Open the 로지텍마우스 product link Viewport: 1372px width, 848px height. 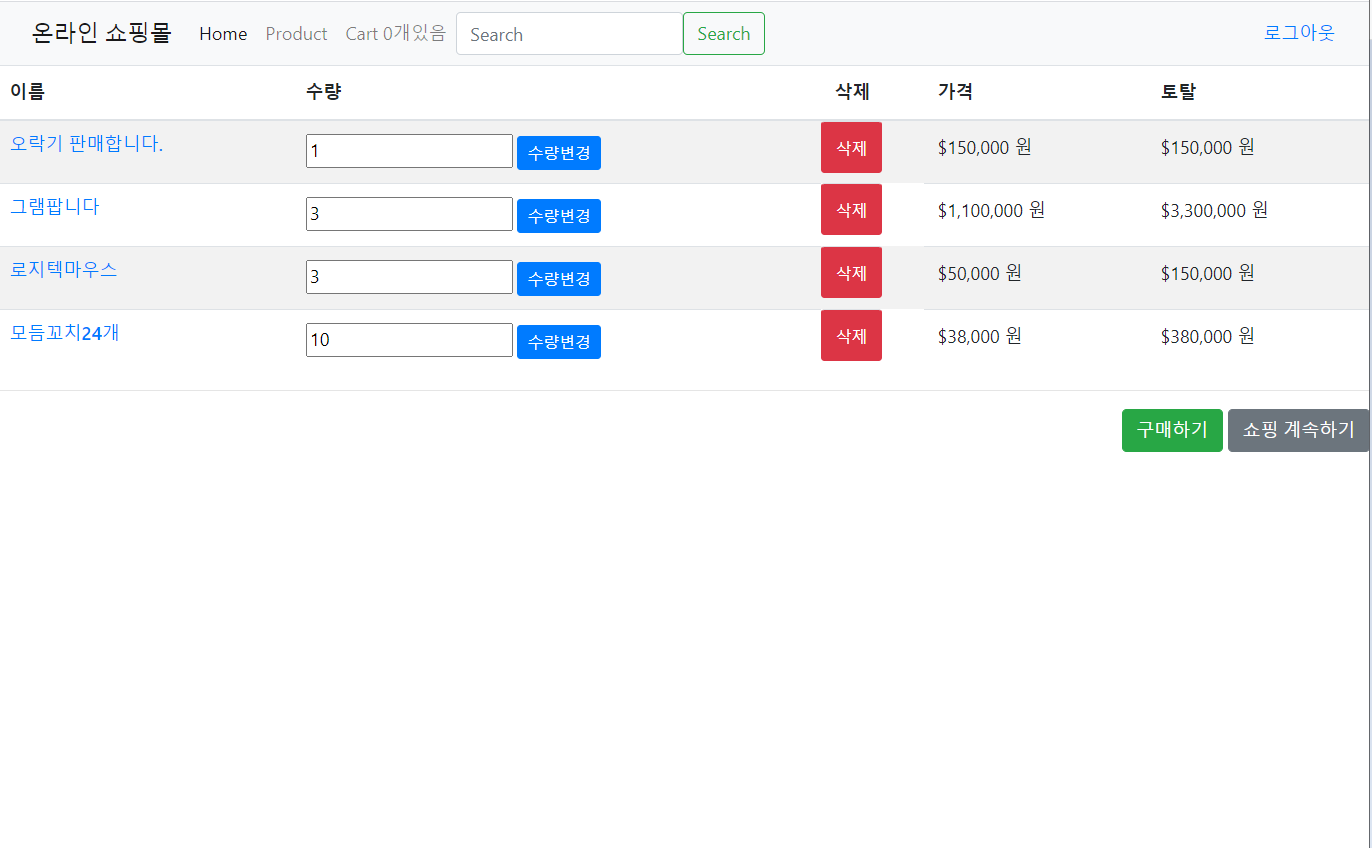63,270
